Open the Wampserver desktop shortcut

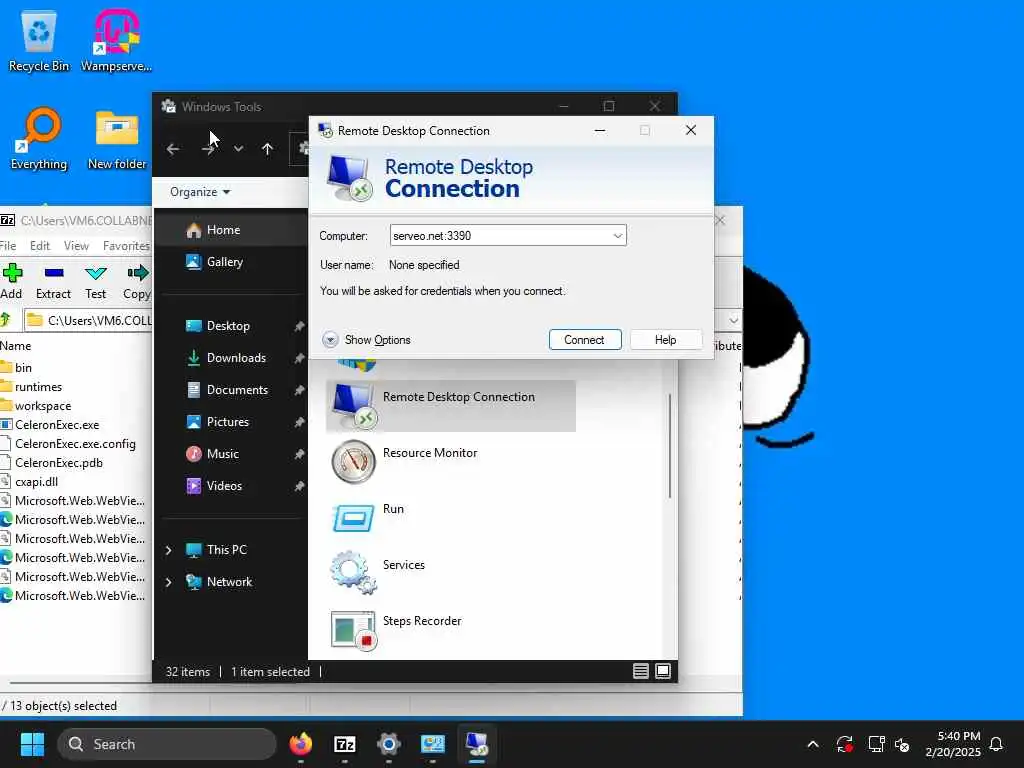click(116, 40)
